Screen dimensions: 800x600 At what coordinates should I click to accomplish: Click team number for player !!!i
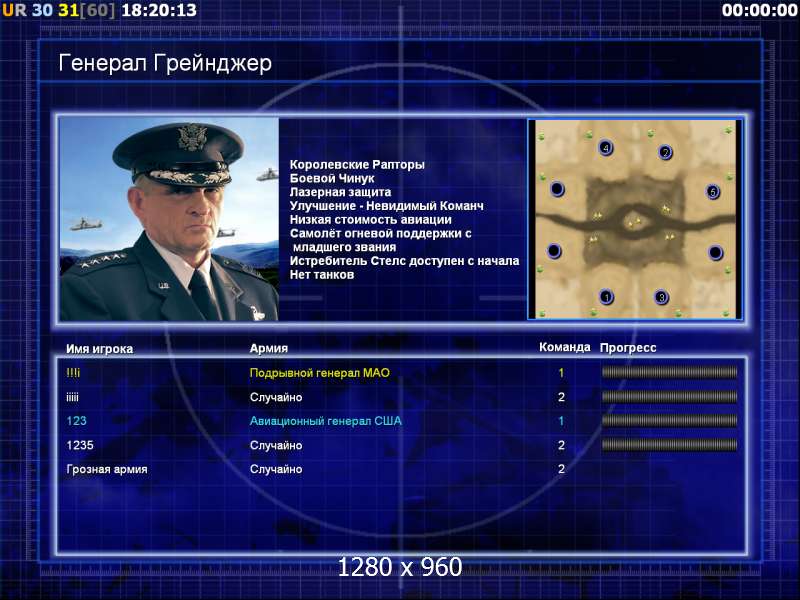tap(561, 373)
